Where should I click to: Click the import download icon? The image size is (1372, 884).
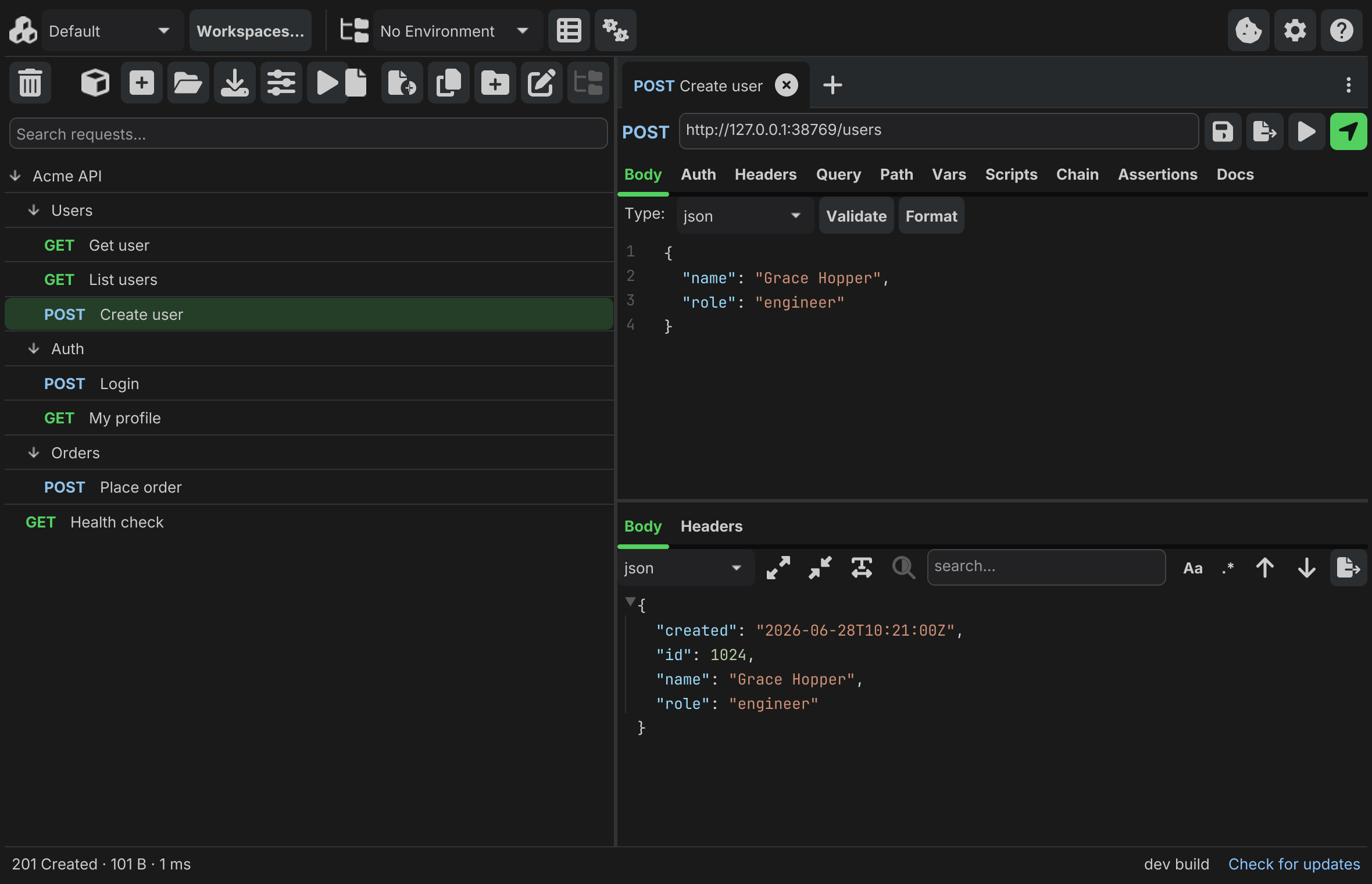[x=234, y=83]
